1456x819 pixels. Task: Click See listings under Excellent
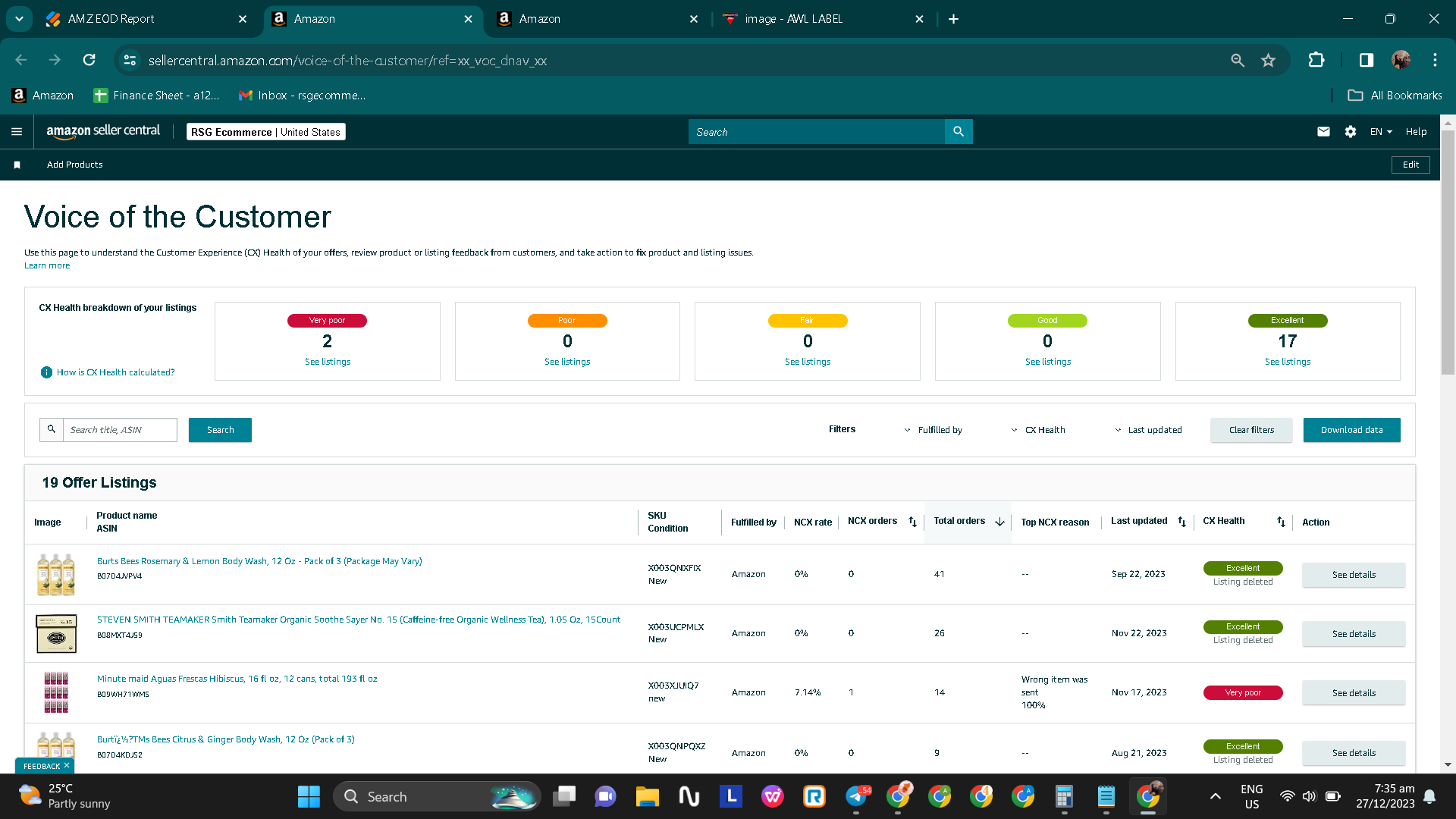[1288, 362]
